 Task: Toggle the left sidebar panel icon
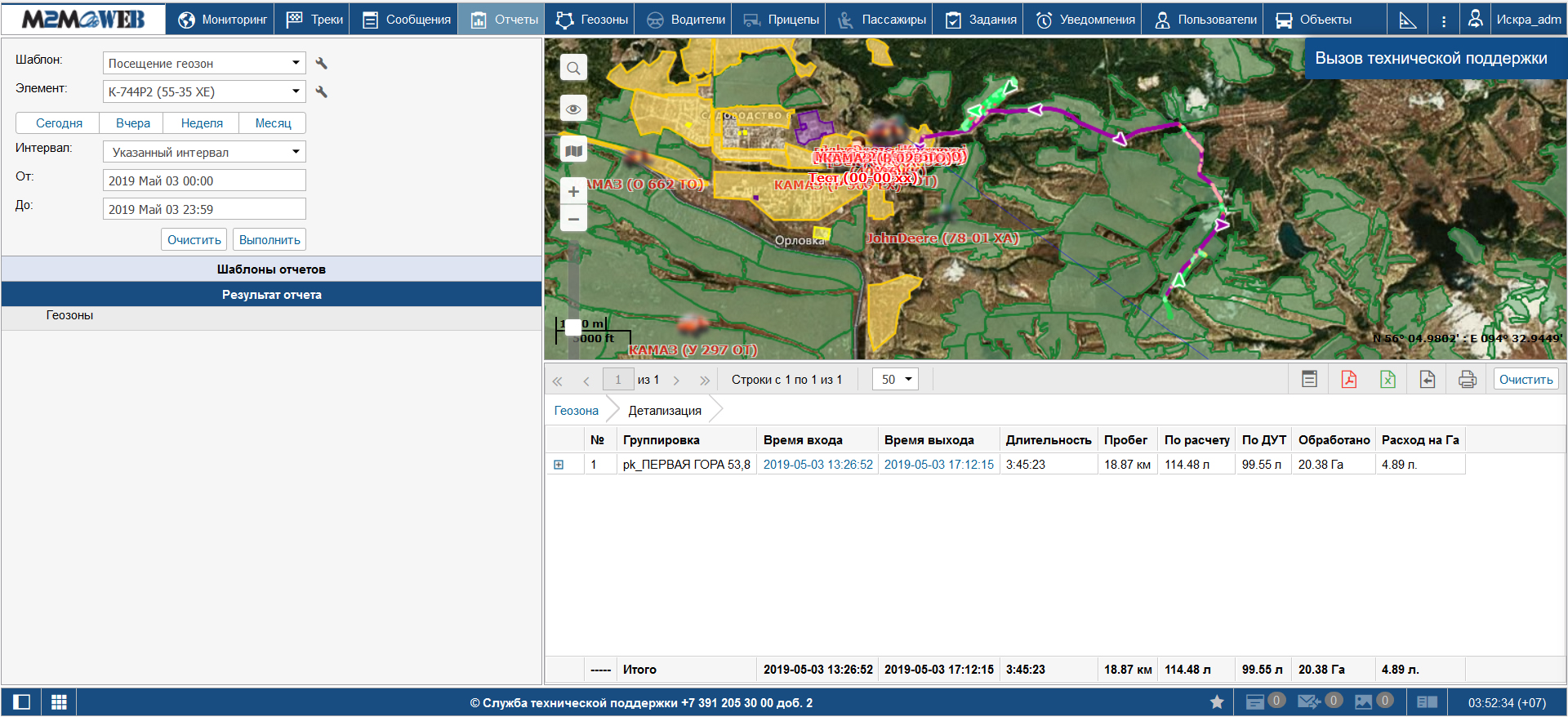[21, 702]
